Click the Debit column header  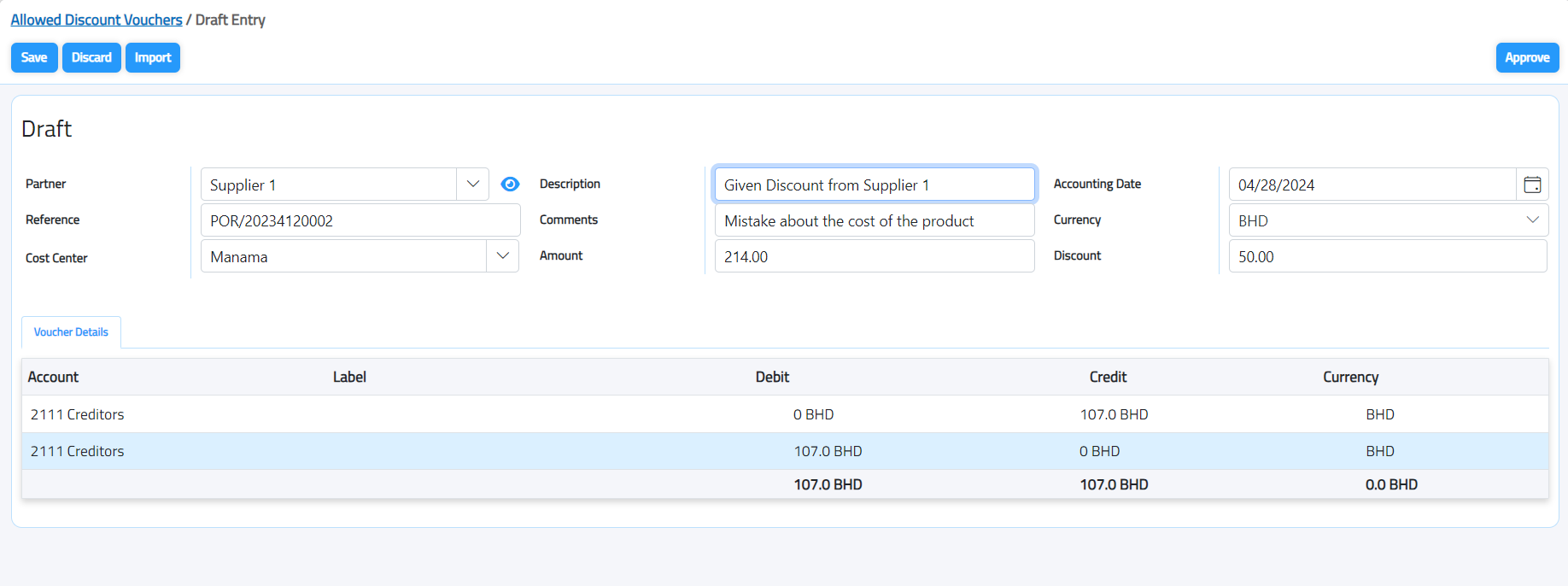(x=772, y=377)
